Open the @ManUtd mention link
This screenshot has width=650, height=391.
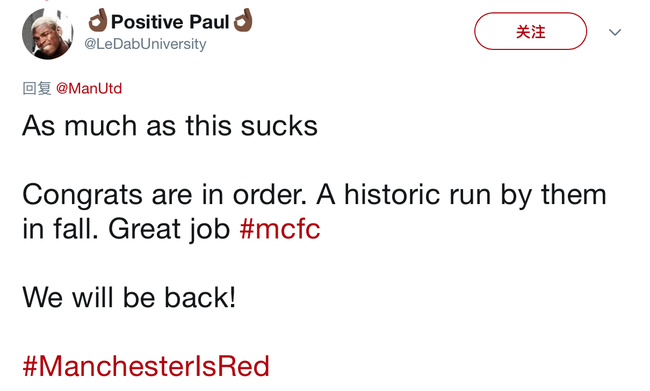tap(89, 88)
